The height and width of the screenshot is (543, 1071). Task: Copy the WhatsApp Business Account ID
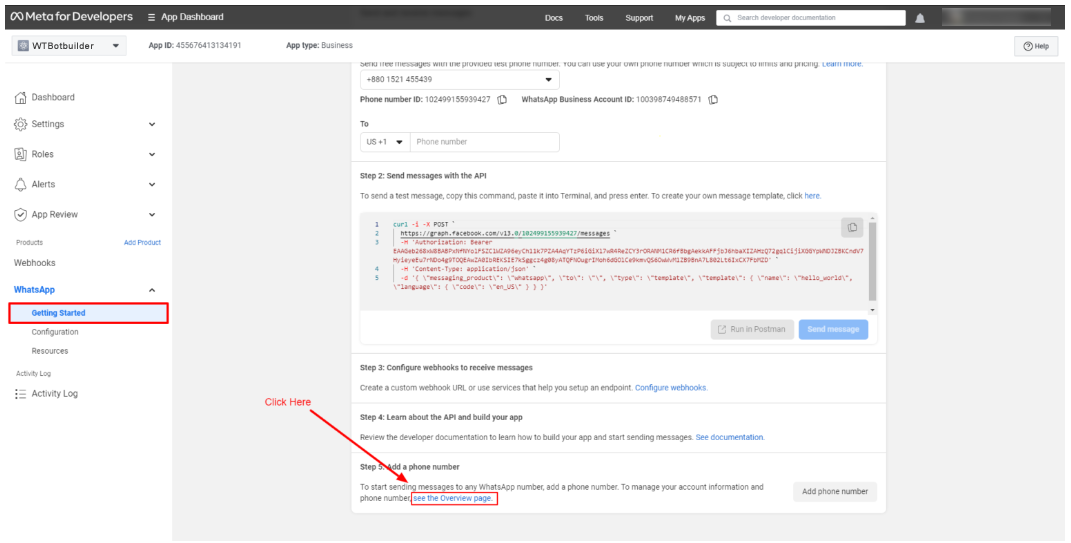(713, 100)
